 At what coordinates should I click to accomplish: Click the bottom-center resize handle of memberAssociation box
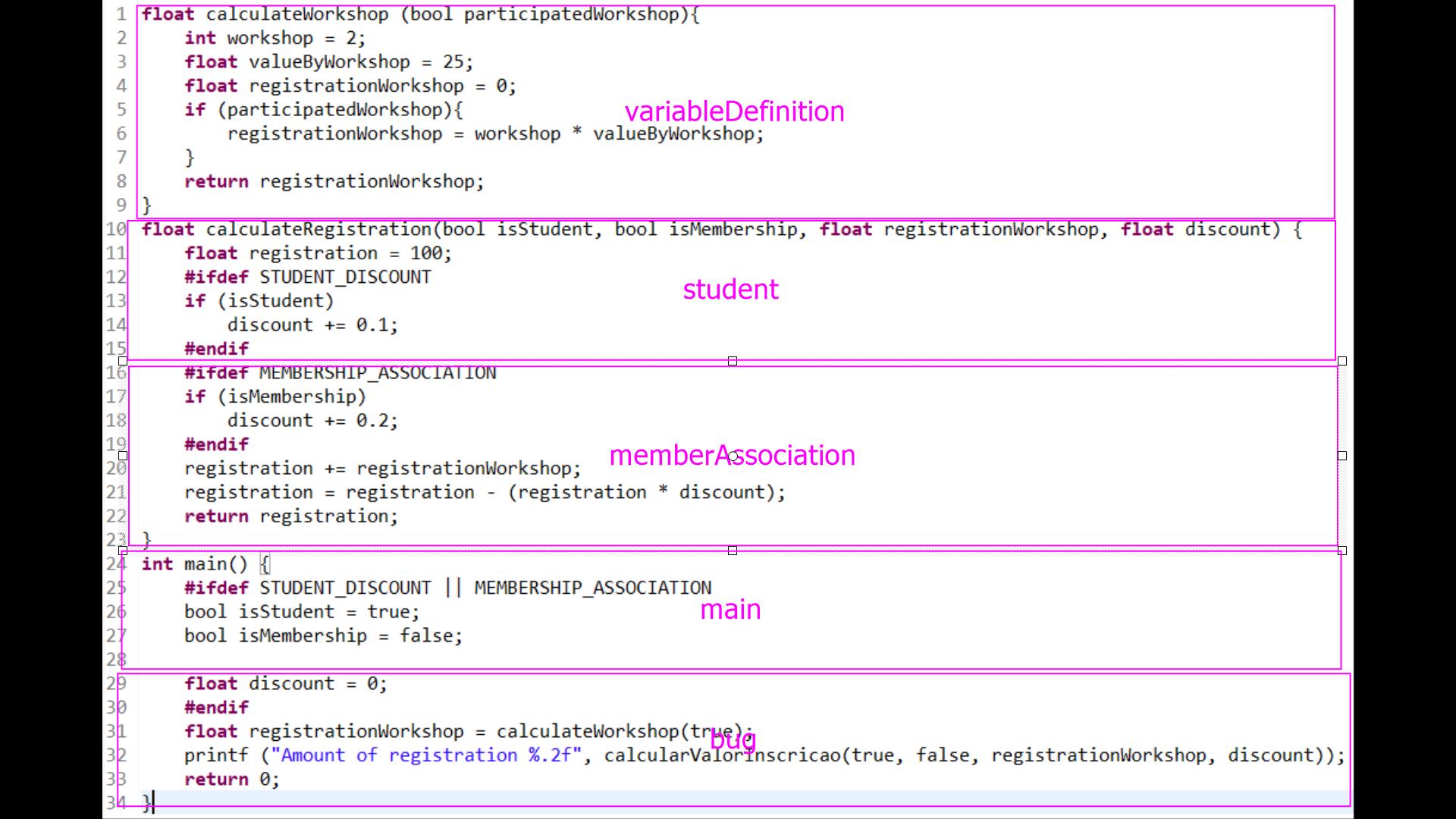[733, 551]
